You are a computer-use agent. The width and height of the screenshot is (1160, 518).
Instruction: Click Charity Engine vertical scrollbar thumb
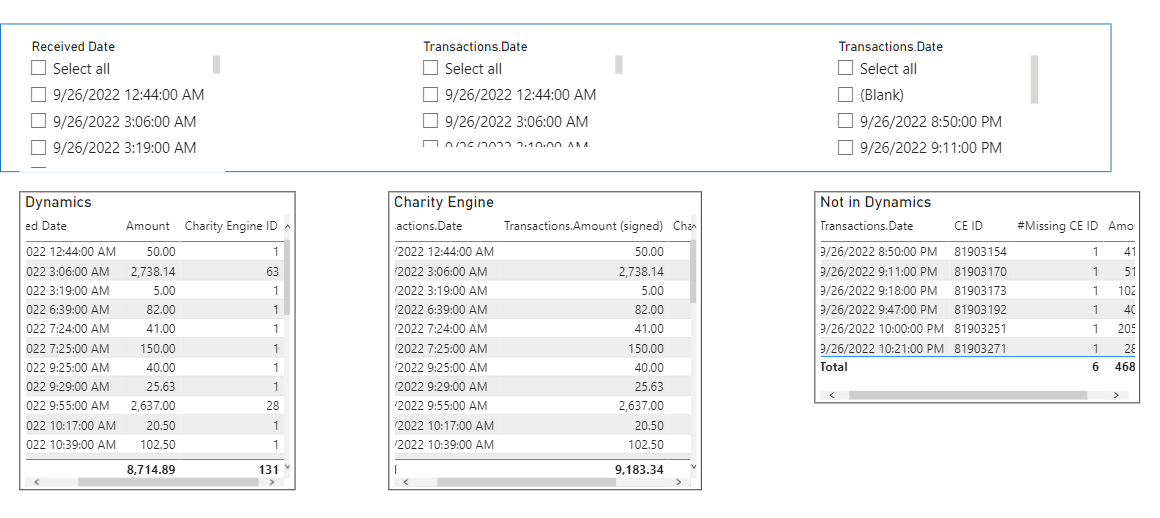click(693, 272)
